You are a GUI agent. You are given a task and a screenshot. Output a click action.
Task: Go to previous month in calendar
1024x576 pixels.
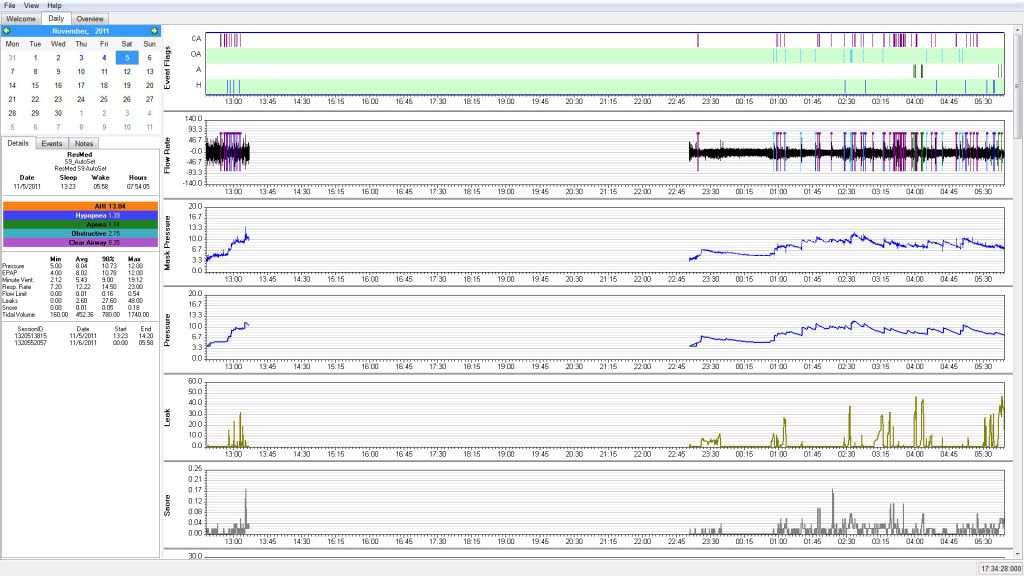[x=8, y=31]
